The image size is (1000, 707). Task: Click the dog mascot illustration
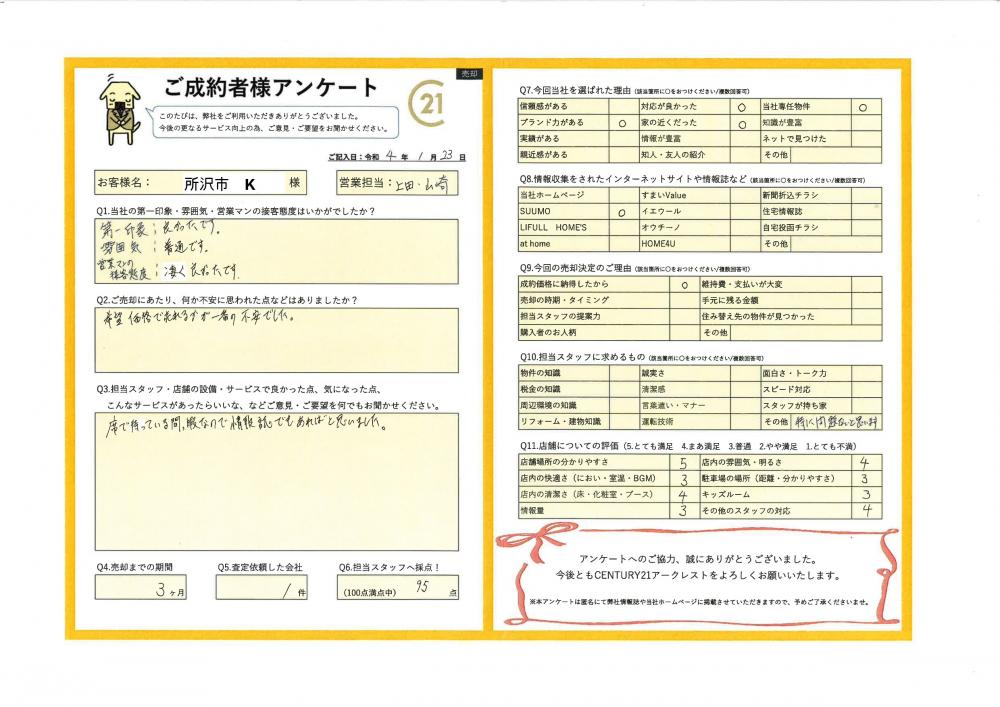(119, 112)
